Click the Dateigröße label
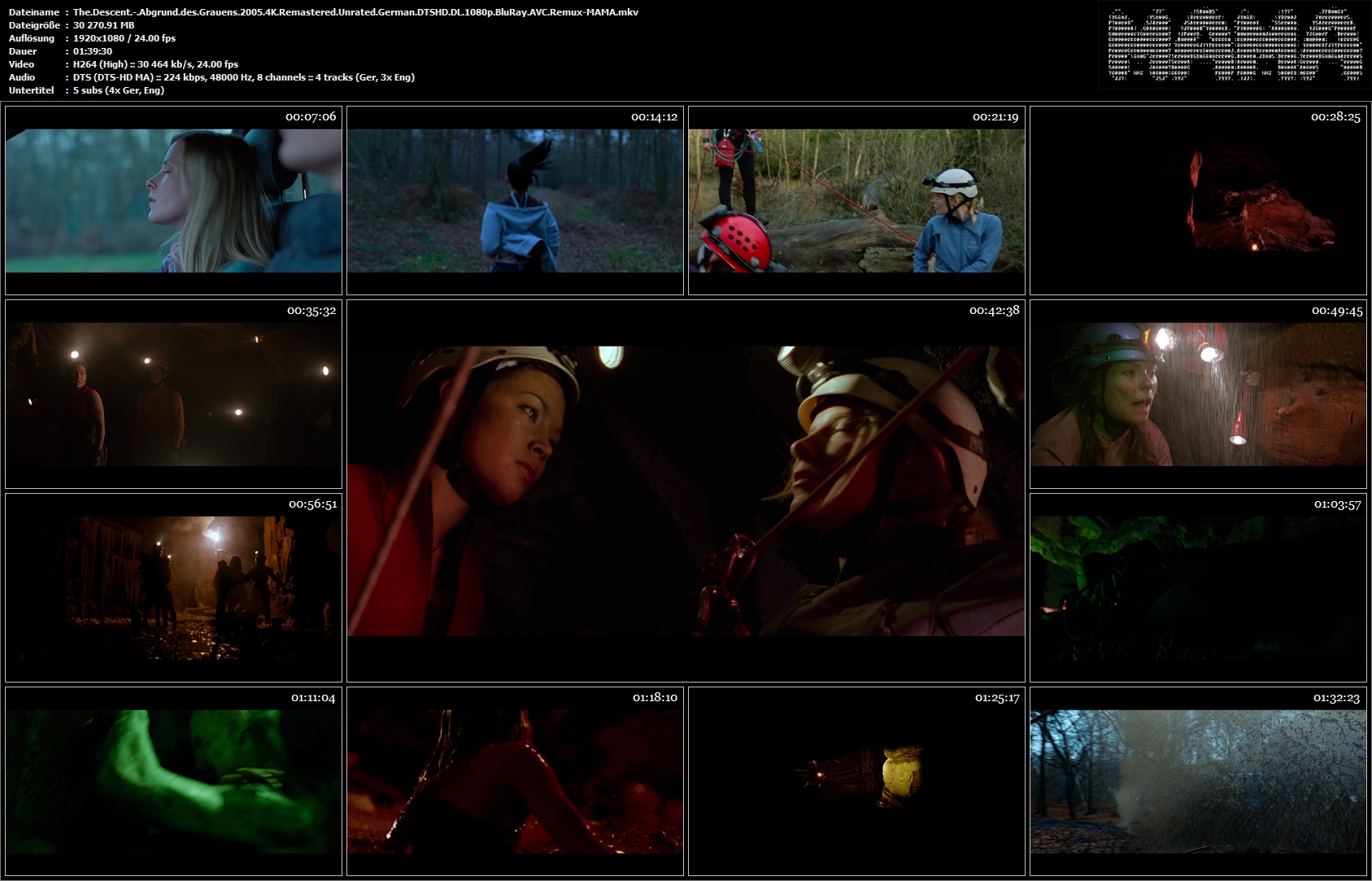Image resolution: width=1372 pixels, height=881 pixels. pyautogui.click(x=34, y=25)
